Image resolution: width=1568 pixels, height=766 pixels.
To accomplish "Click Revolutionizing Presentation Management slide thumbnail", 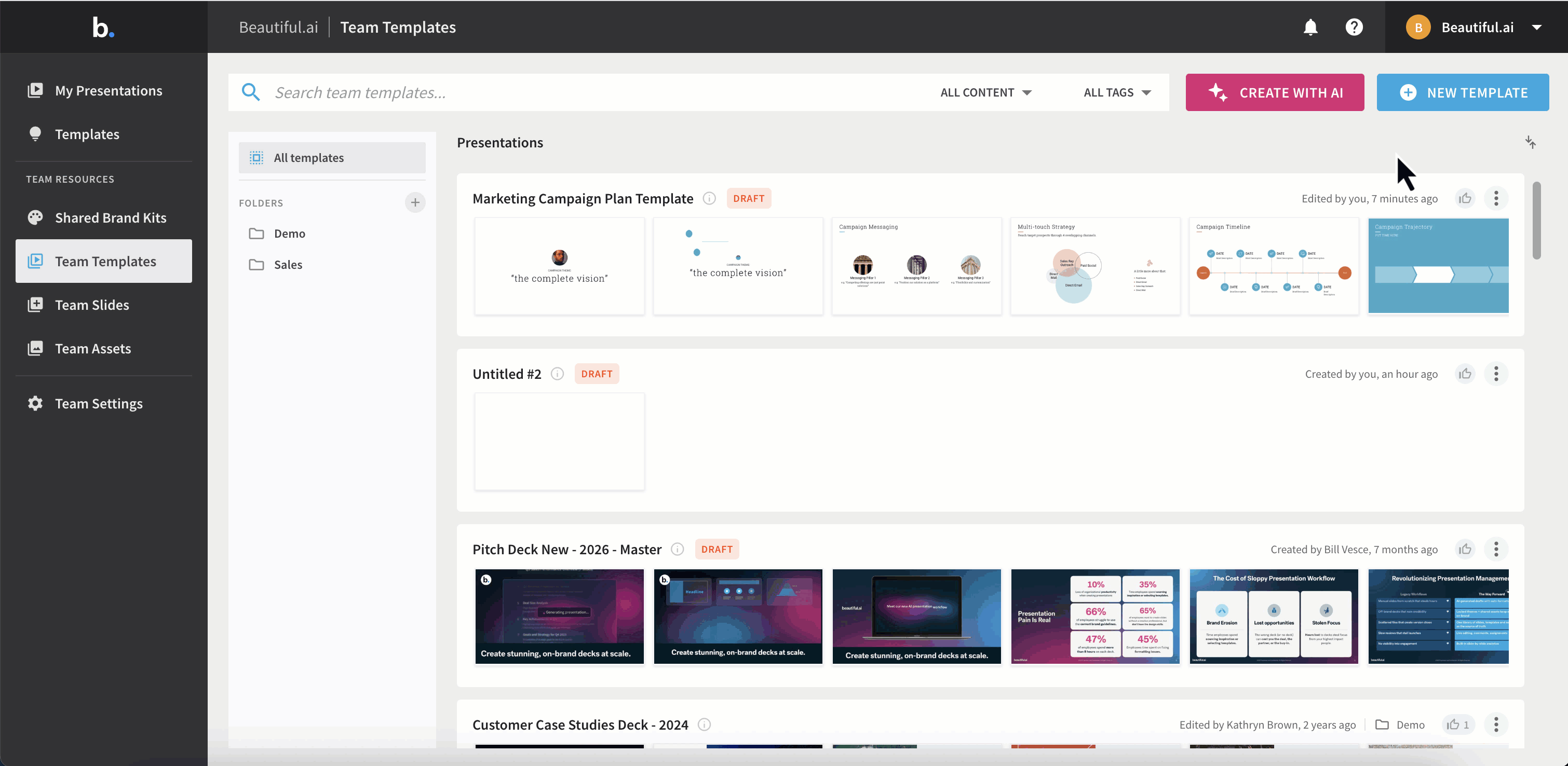I will (x=1438, y=617).
